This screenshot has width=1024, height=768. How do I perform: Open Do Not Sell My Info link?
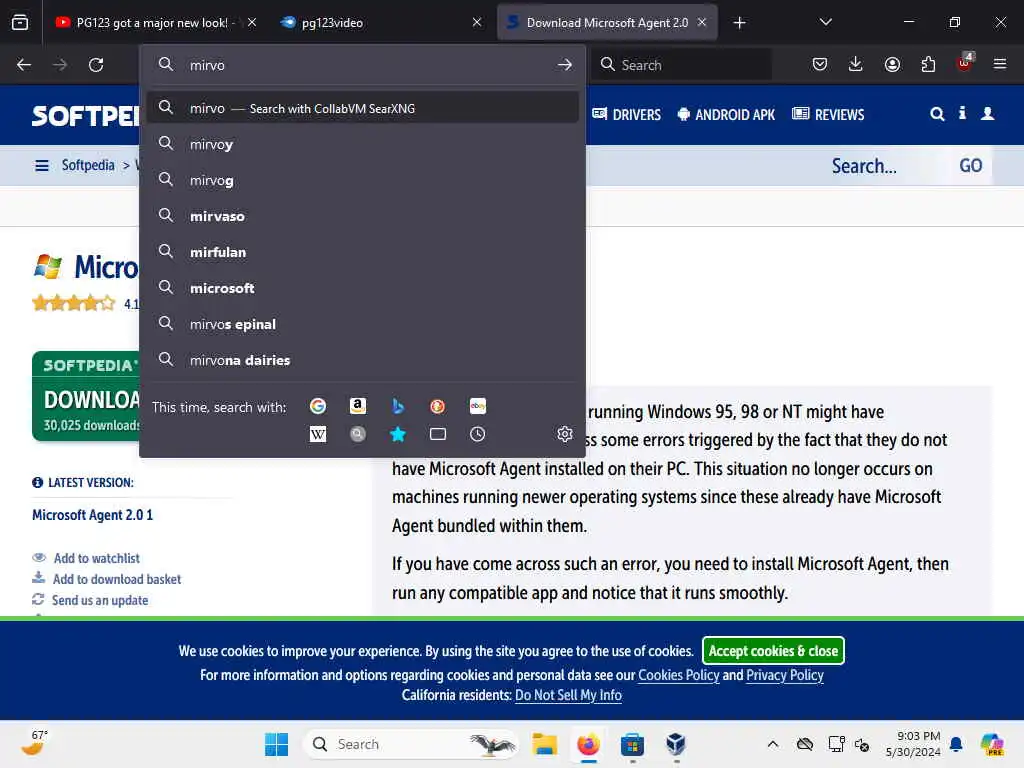pos(568,695)
